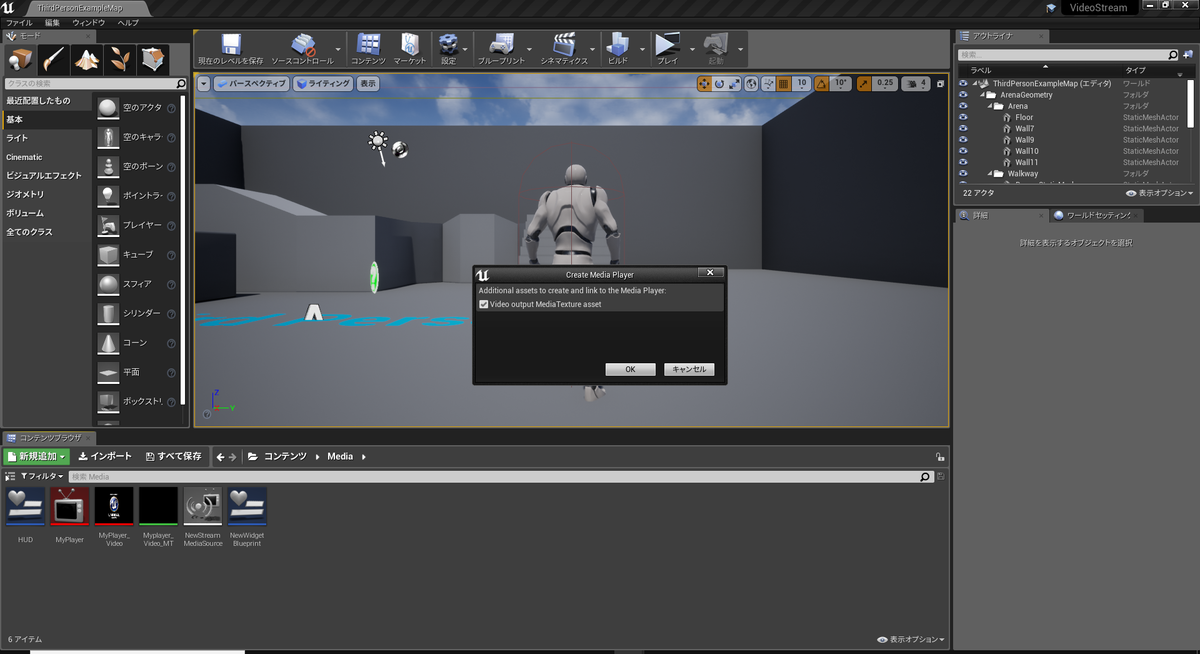Open the Help menu
This screenshot has width=1200, height=654.
[128, 22]
